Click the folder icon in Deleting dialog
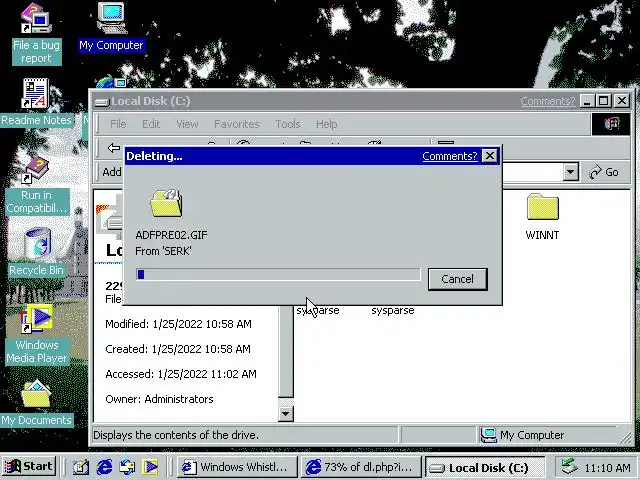The width and height of the screenshot is (640, 480). click(x=167, y=203)
